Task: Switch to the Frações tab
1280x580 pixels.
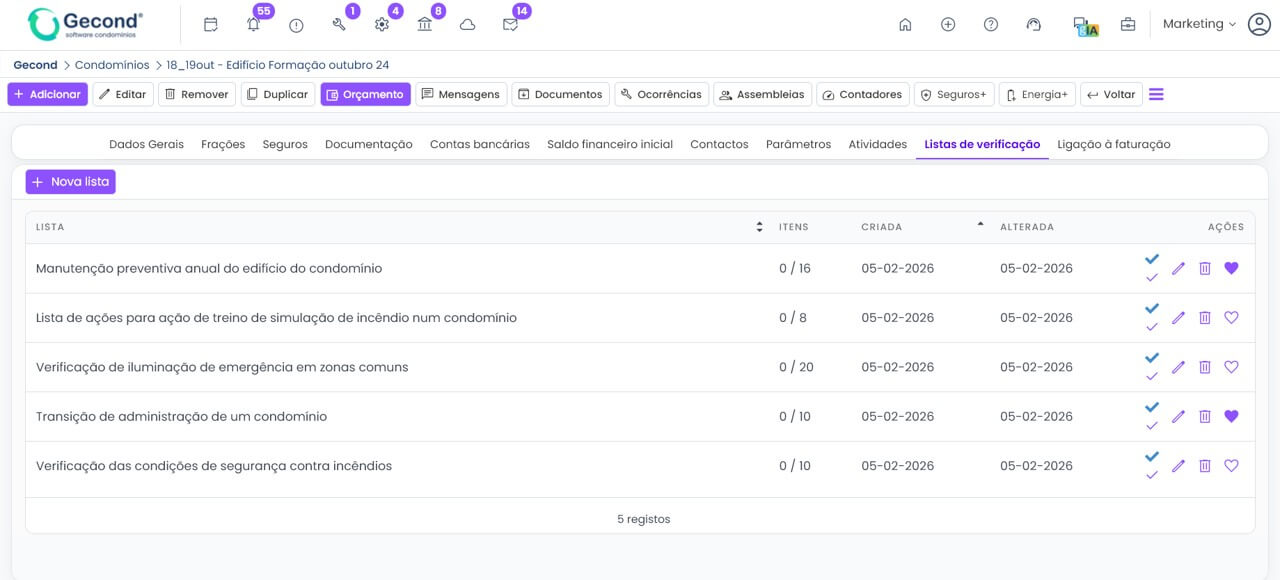Action: 222,143
